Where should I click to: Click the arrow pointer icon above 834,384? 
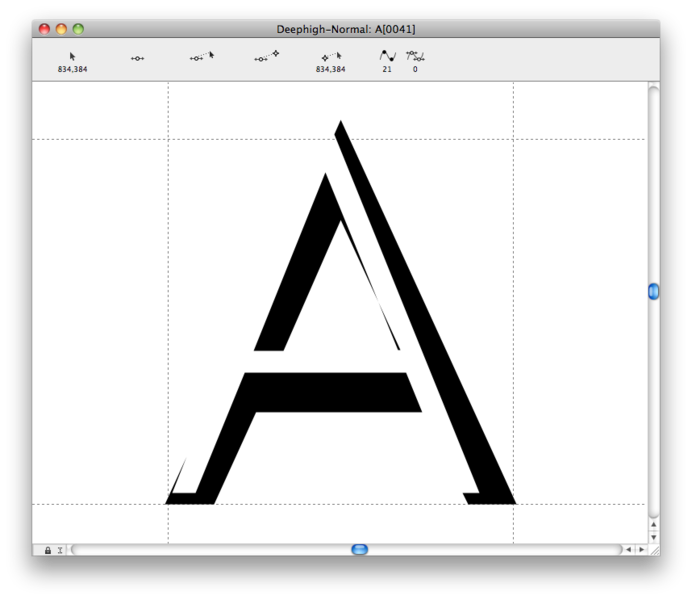[73, 57]
